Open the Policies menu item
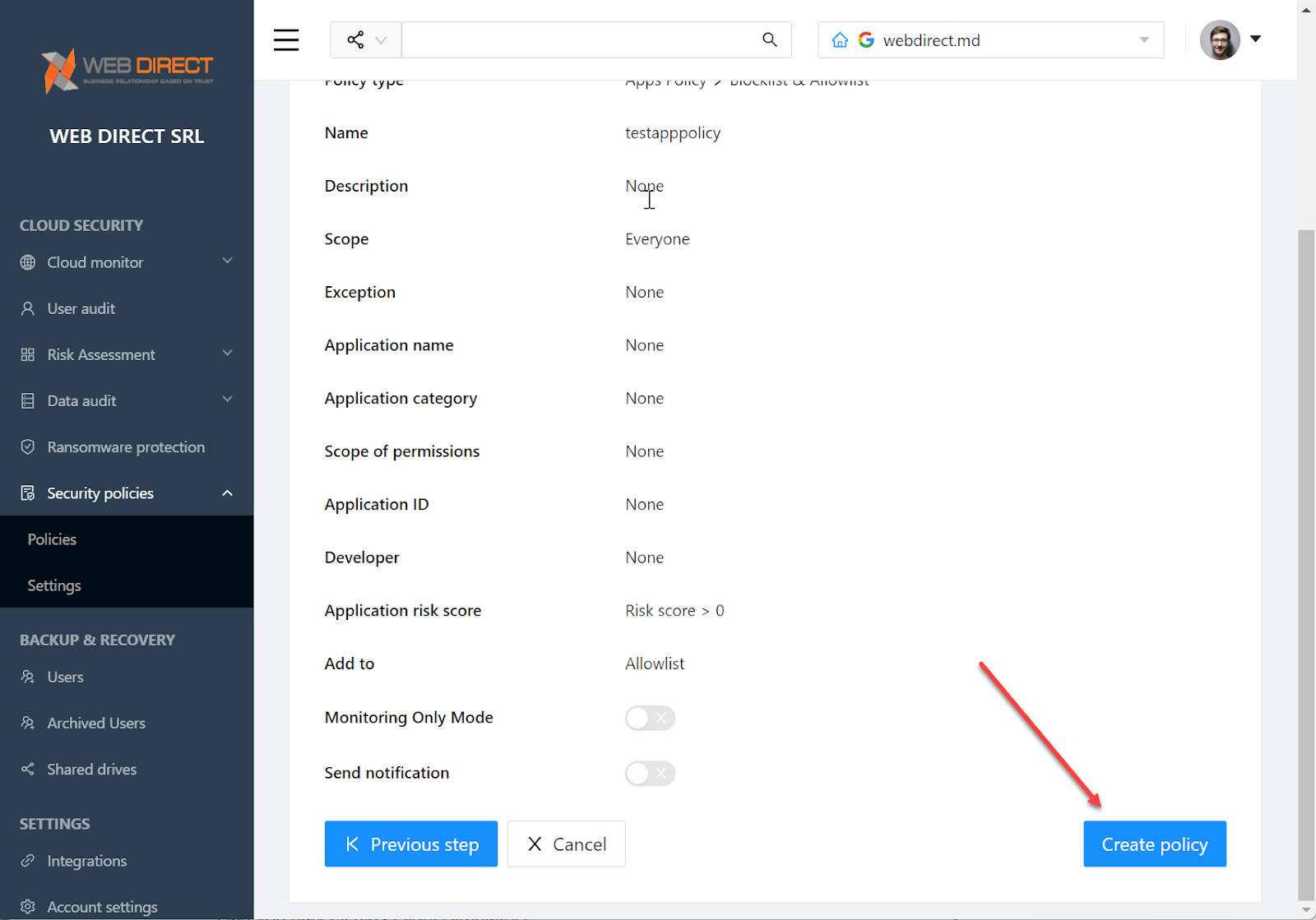1316x920 pixels. pos(52,539)
